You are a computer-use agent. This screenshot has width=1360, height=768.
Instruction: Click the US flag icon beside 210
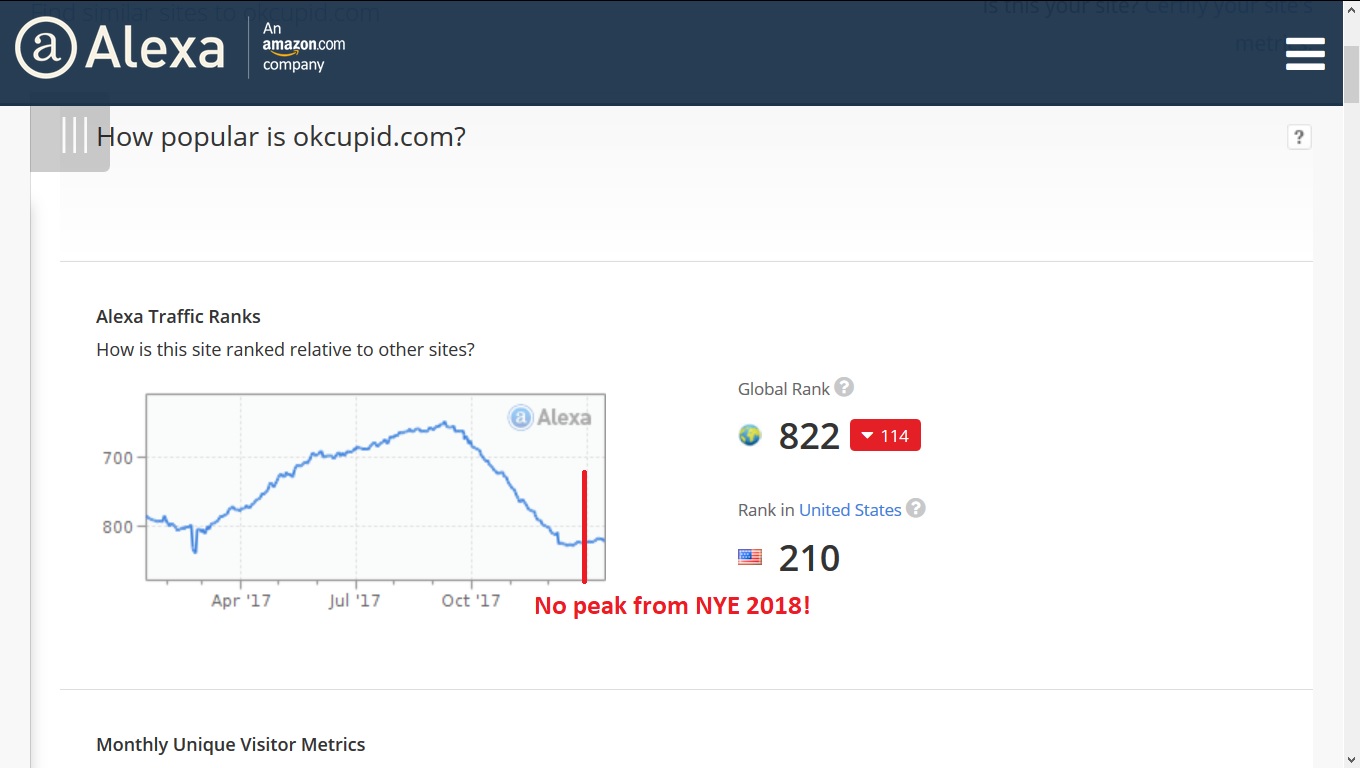(750, 557)
